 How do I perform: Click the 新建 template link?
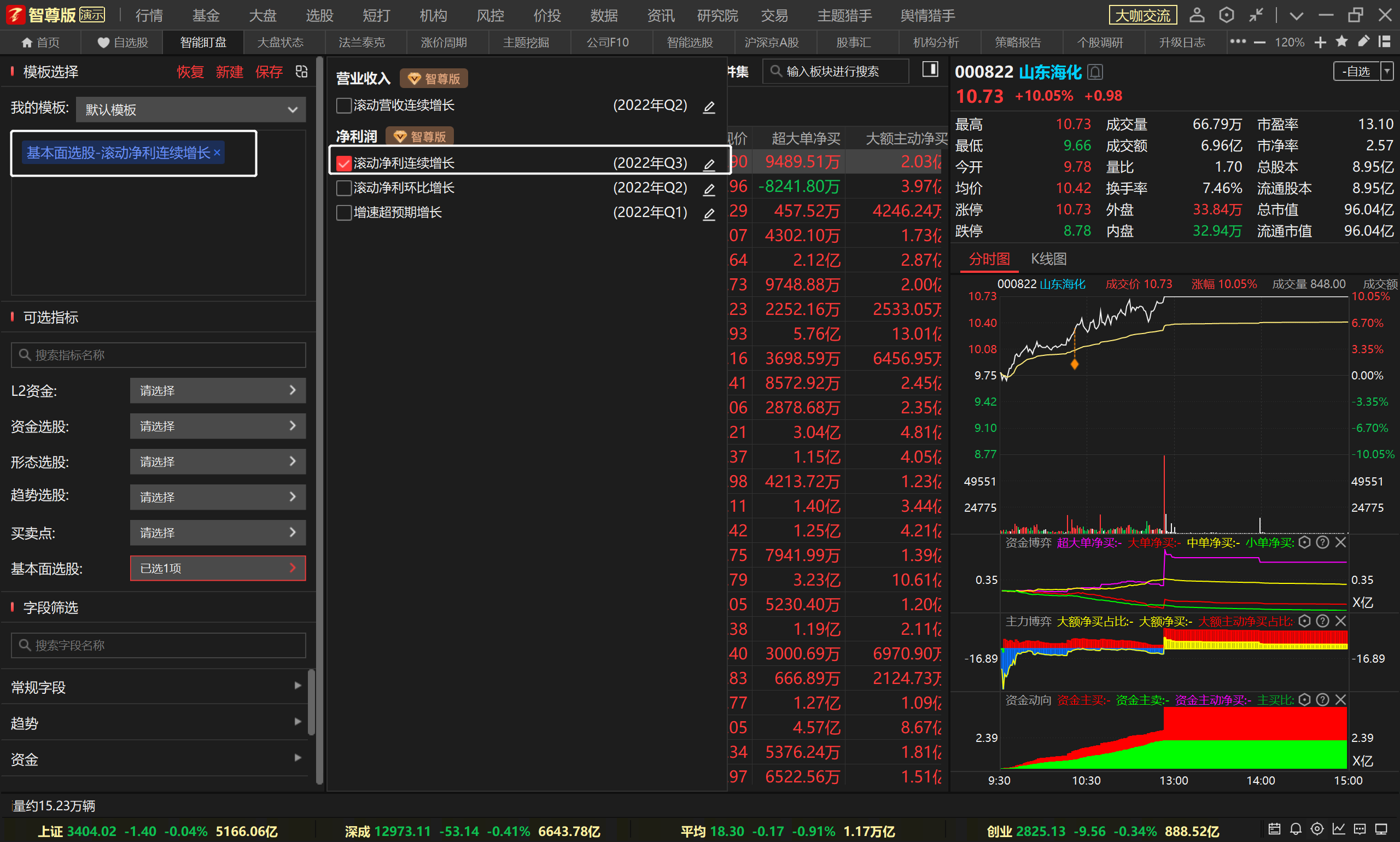pyautogui.click(x=229, y=72)
